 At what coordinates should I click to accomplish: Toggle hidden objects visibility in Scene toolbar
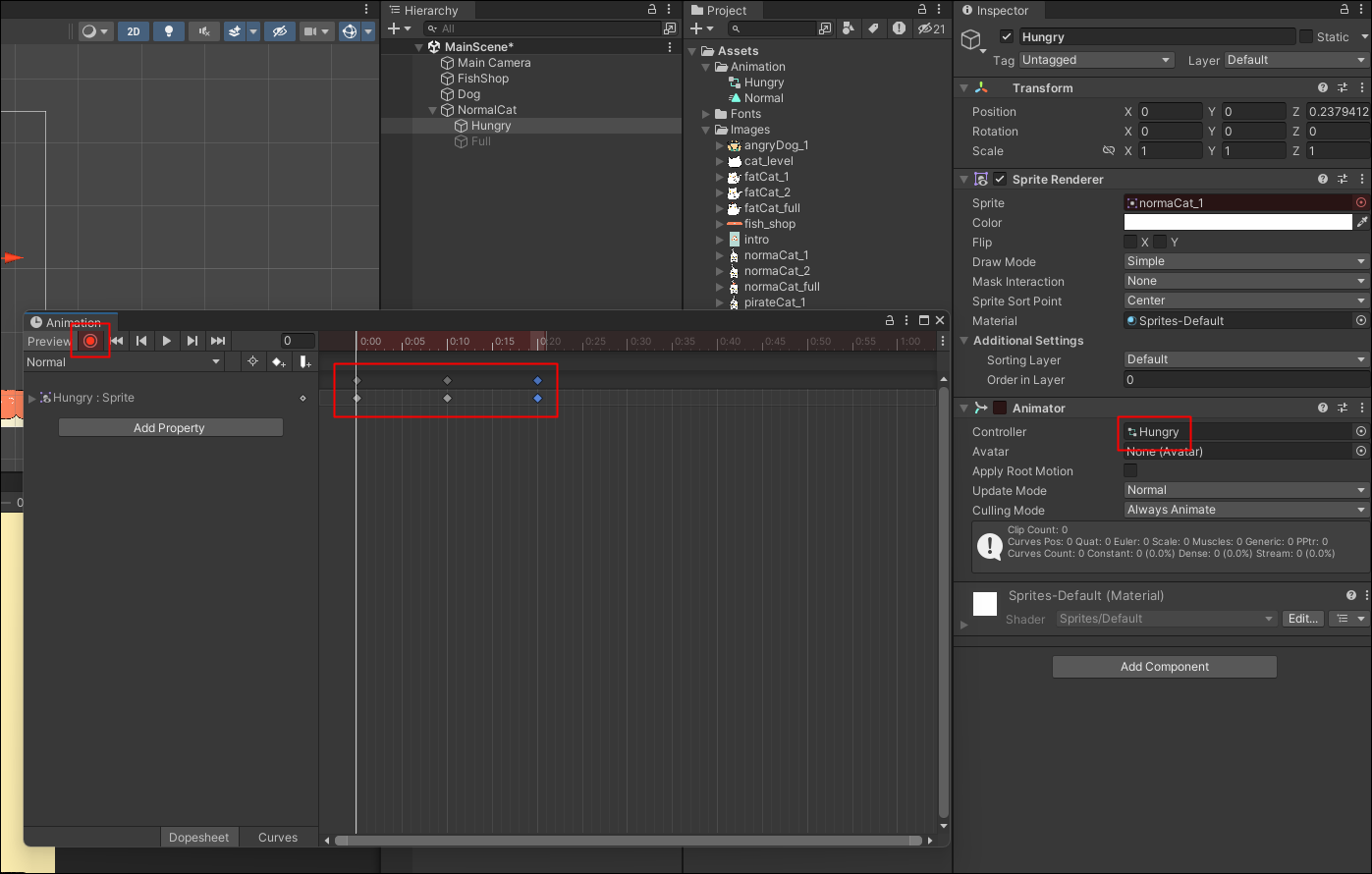click(x=280, y=31)
